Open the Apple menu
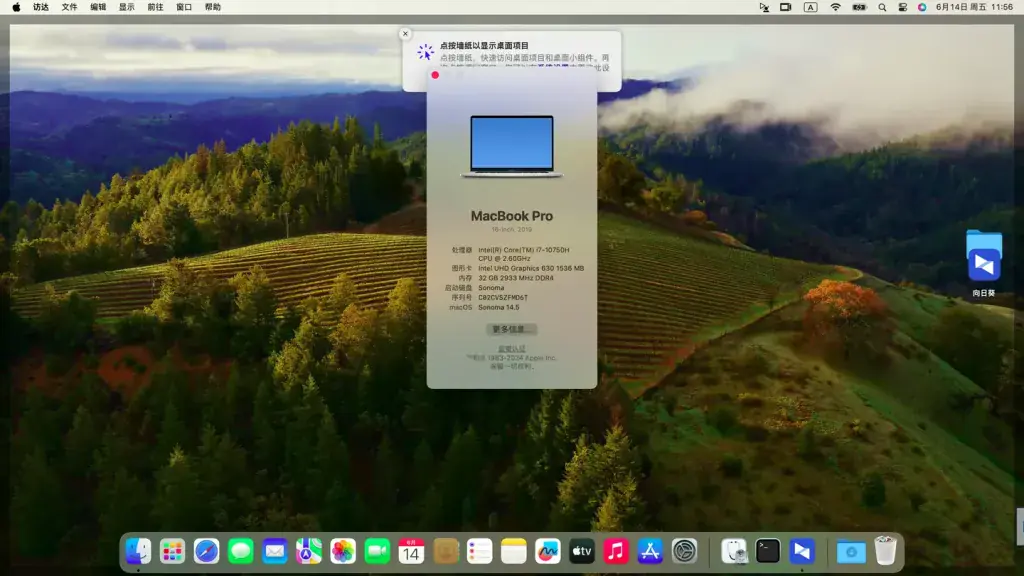Screen dimensions: 1024x576 (16, 7)
